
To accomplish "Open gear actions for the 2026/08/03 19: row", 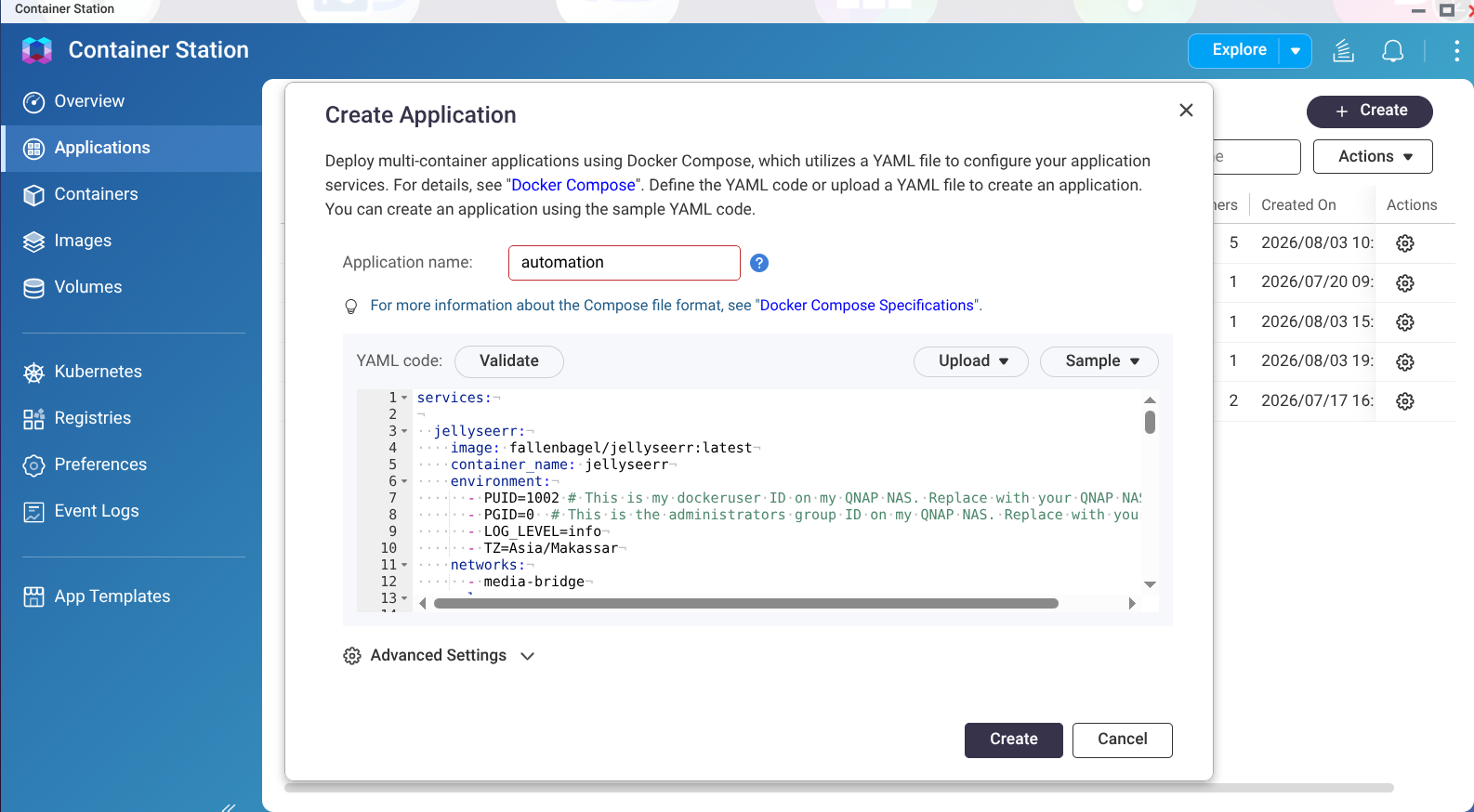I will coord(1405,362).
